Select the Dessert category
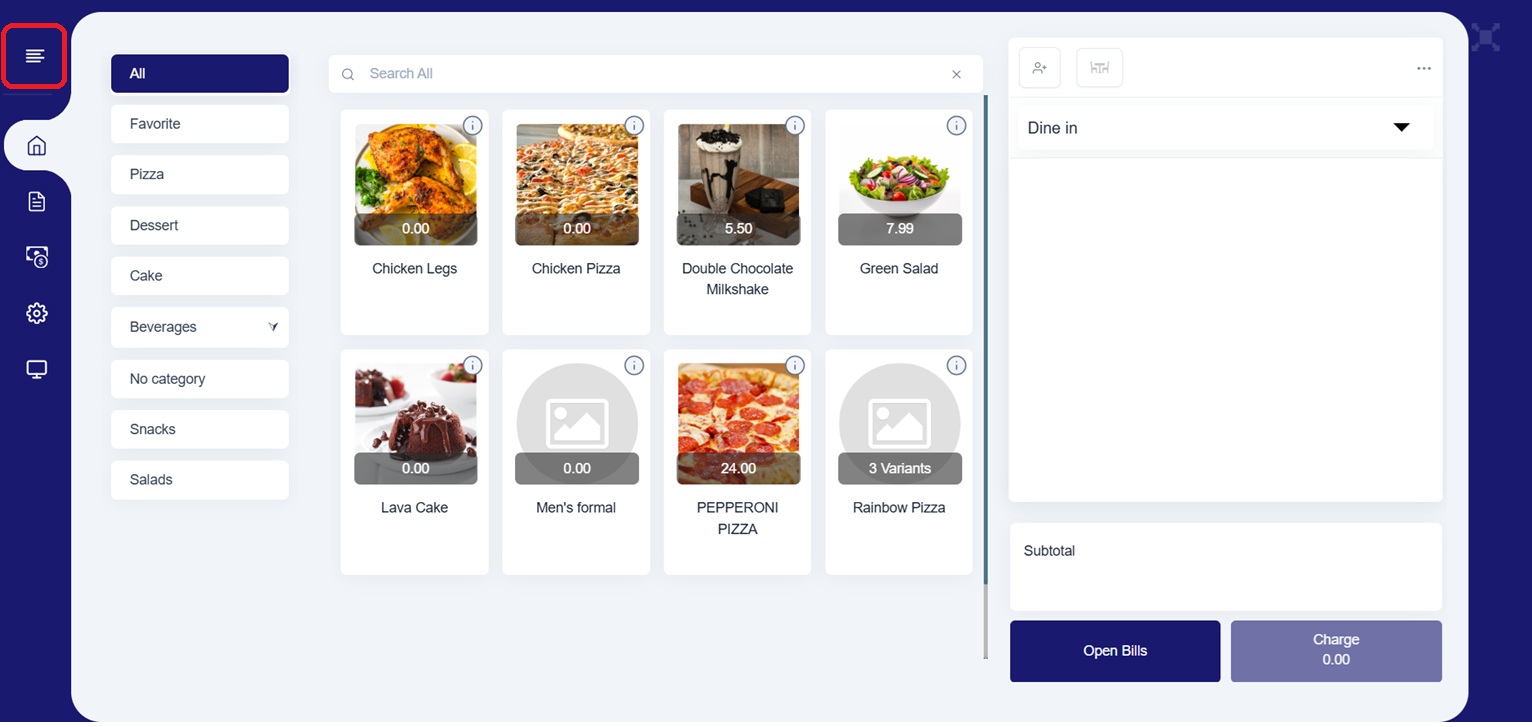Image resolution: width=1532 pixels, height=727 pixels. click(200, 226)
